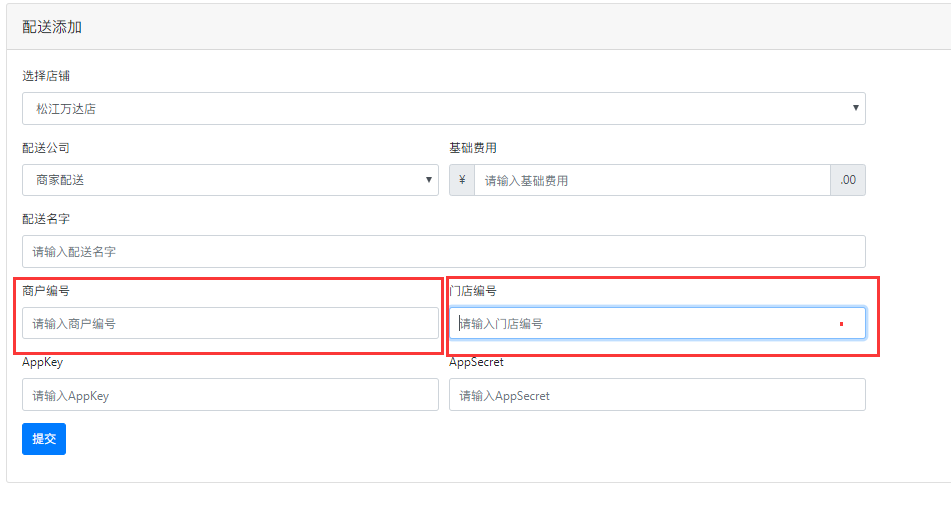Screen dimensions: 951x515
Task: Open the 选择店铺 dropdown showing 松江万达店
Action: coord(443,109)
